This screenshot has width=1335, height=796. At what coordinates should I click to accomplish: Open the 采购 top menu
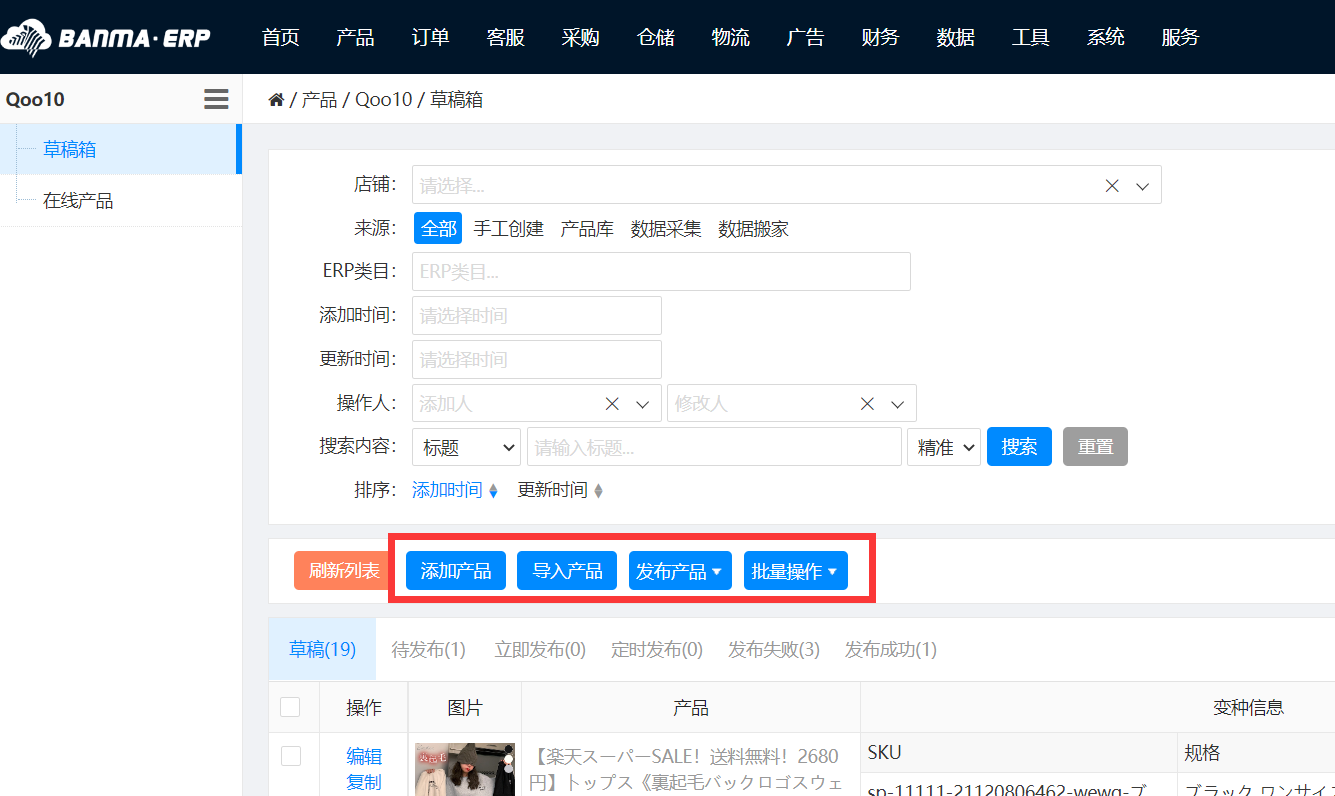pos(581,38)
